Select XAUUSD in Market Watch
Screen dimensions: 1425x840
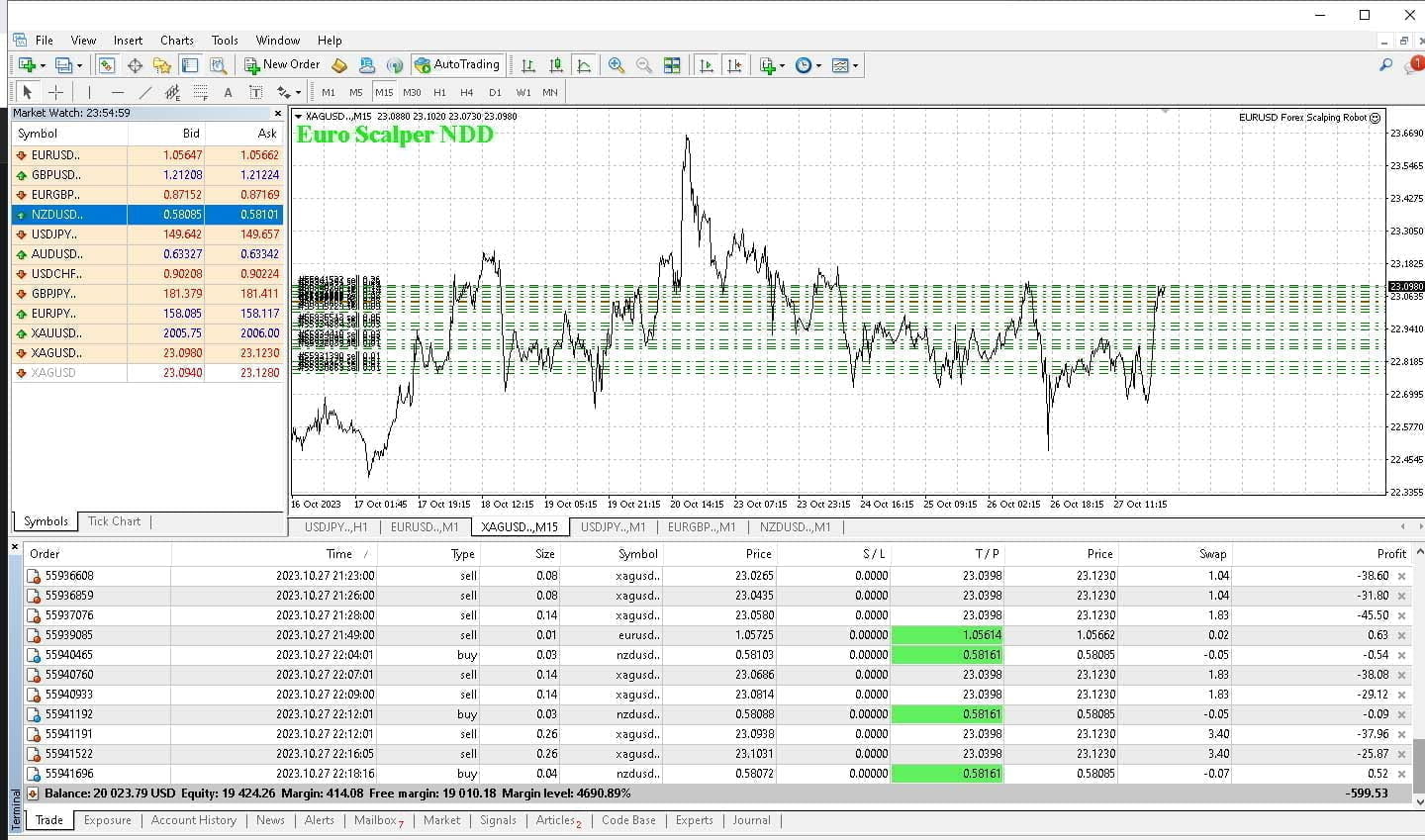pyautogui.click(x=55, y=333)
